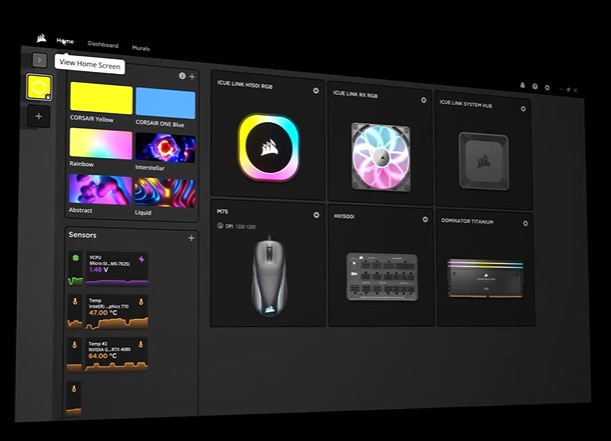Open gear settings on iCUE LINK H150i RGB card
Viewport: 611px width, 441px height.
316,90
